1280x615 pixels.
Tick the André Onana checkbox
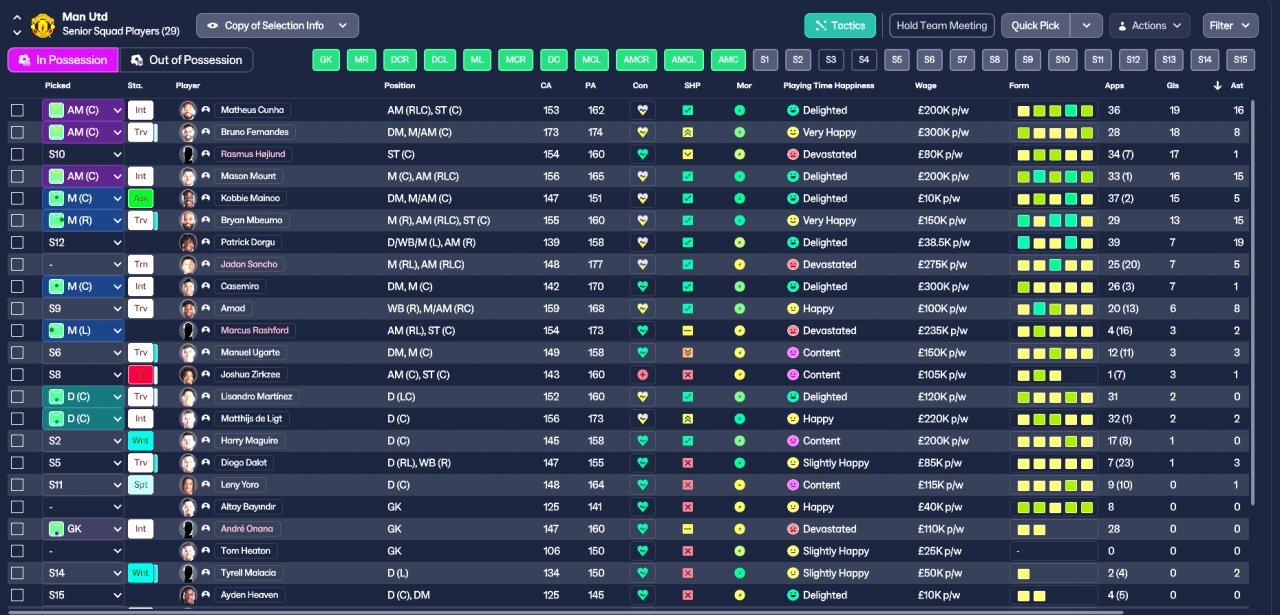pyautogui.click(x=17, y=528)
